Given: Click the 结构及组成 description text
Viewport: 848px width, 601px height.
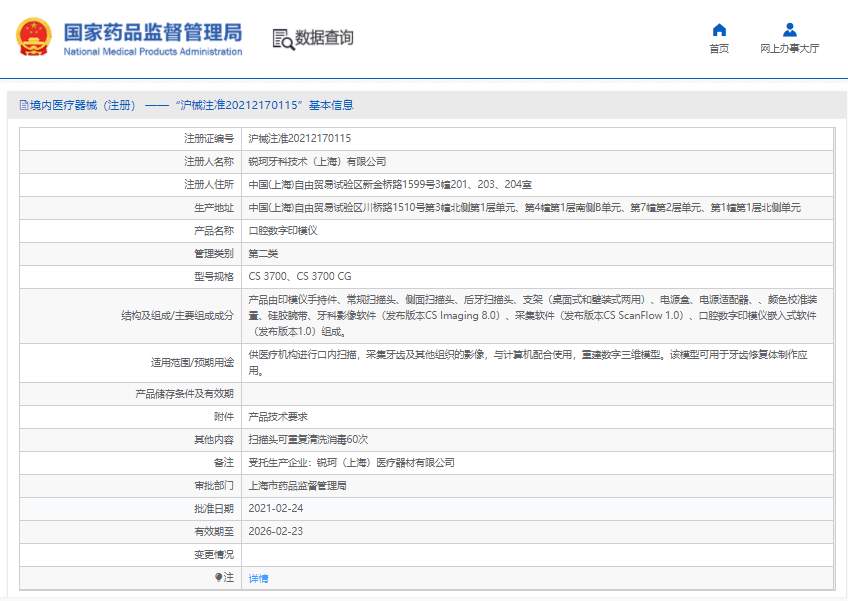Looking at the screenshot, I should click(x=533, y=315).
